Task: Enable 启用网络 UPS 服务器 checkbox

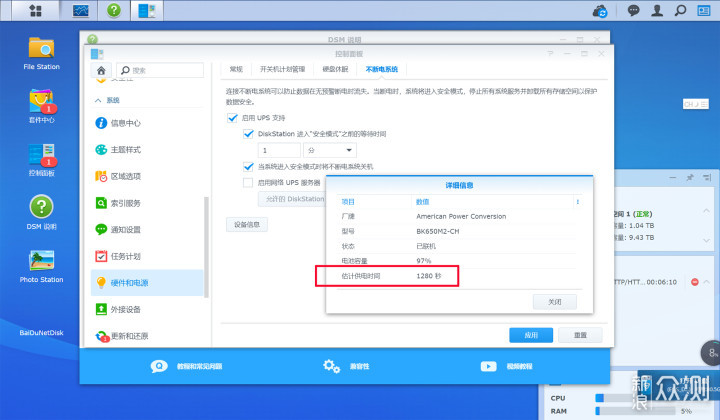Action: [248, 183]
